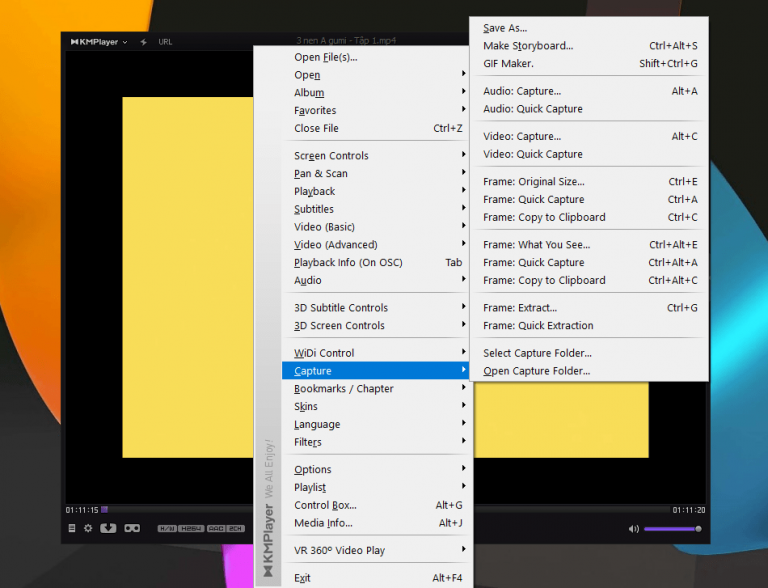This screenshot has height=588, width=768.
Task: Choose Select Capture Folder...
Action: [x=589, y=353]
